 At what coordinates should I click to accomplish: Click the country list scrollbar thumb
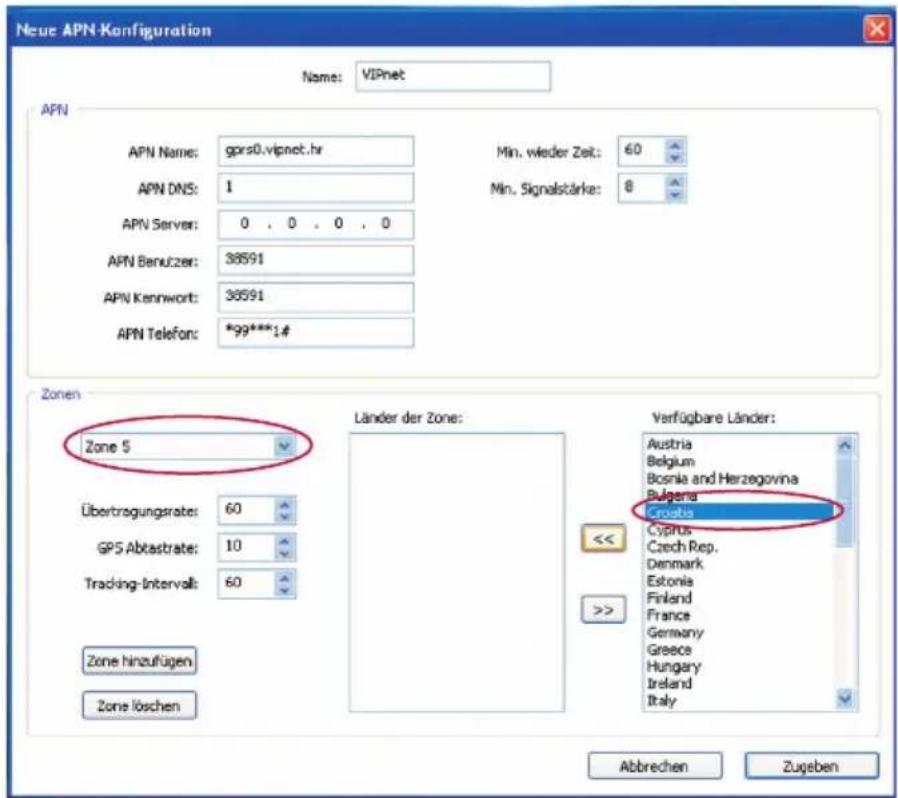[x=845, y=500]
